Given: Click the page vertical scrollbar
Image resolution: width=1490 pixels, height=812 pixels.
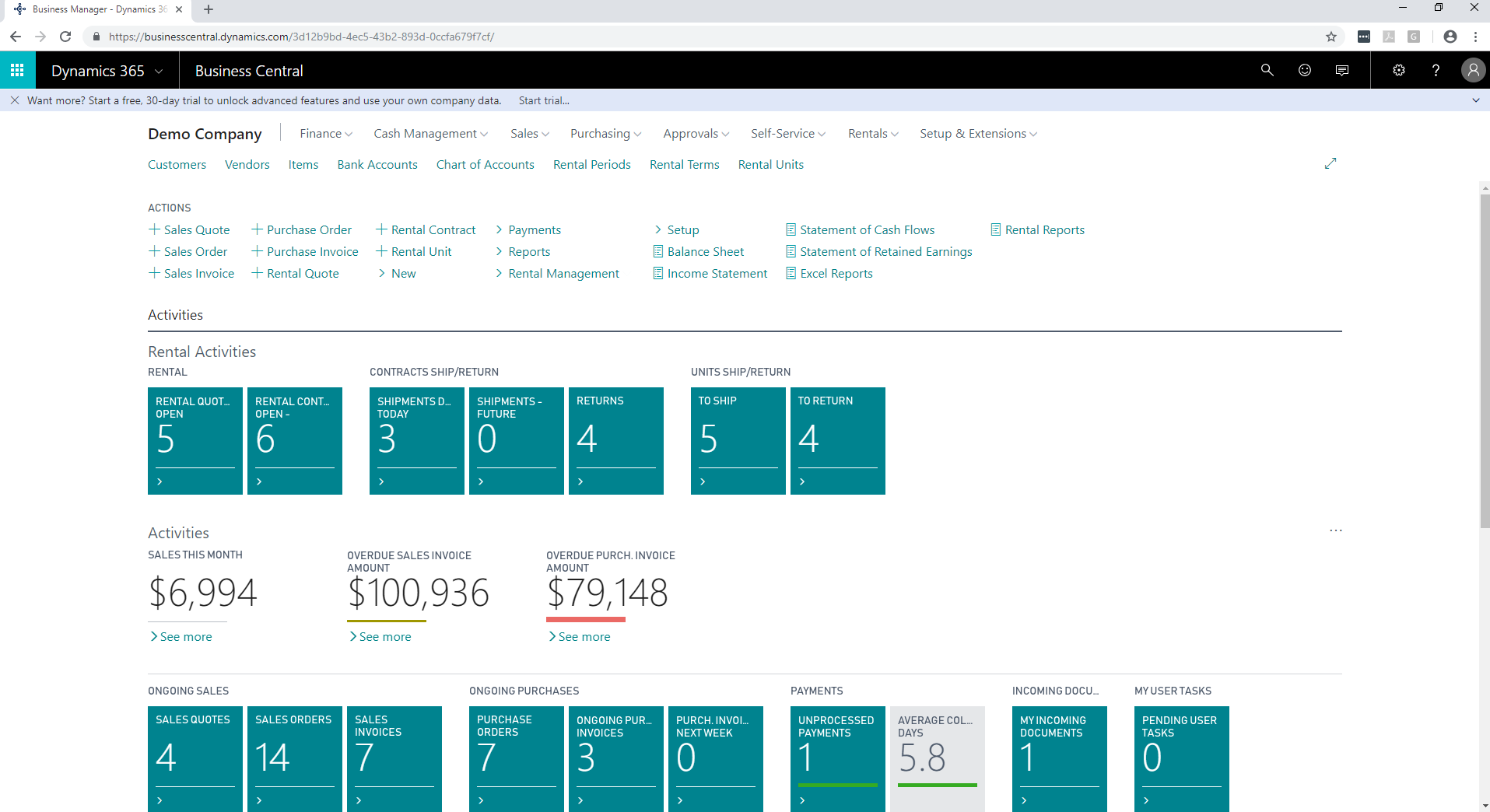Looking at the screenshot, I should coord(1485,360).
